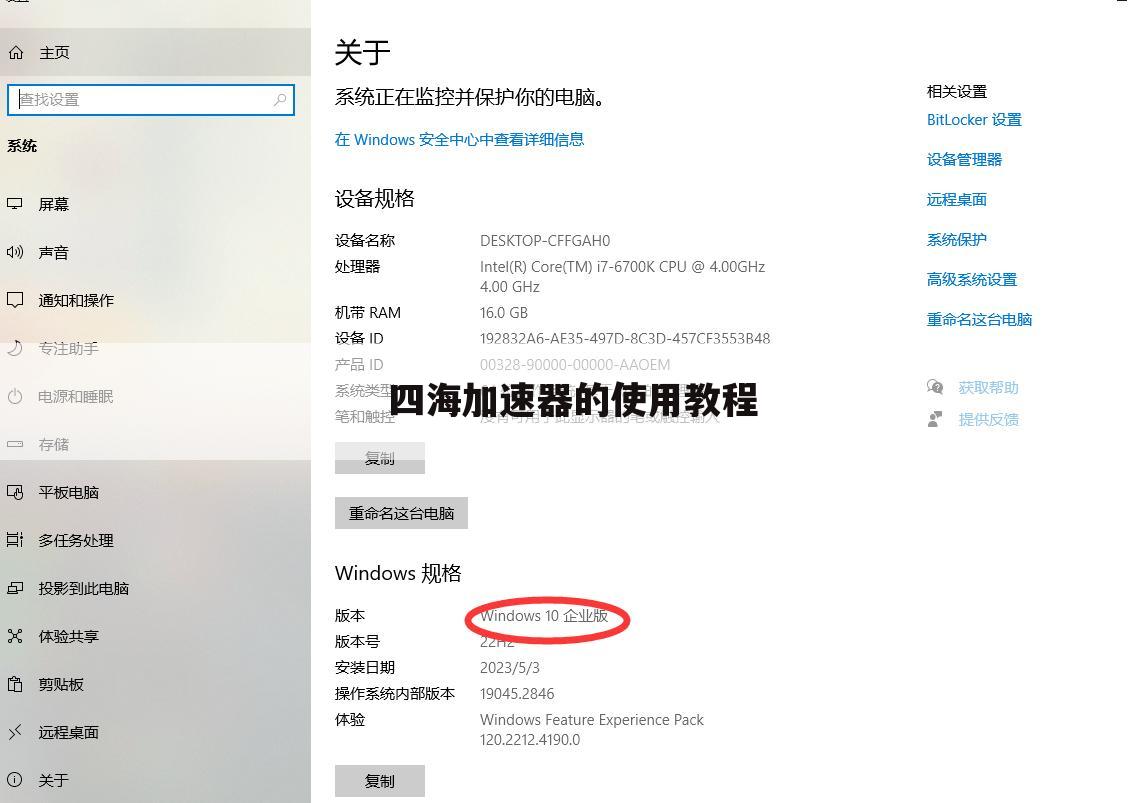Screen dimensions: 1144x803
Task: Open 平板电脑 settings page
Action: click(155, 492)
